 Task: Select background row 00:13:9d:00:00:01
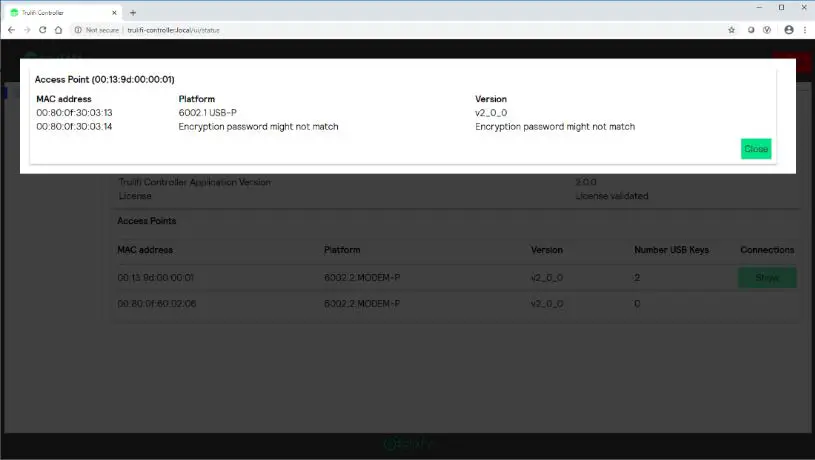pyautogui.click(x=455, y=278)
